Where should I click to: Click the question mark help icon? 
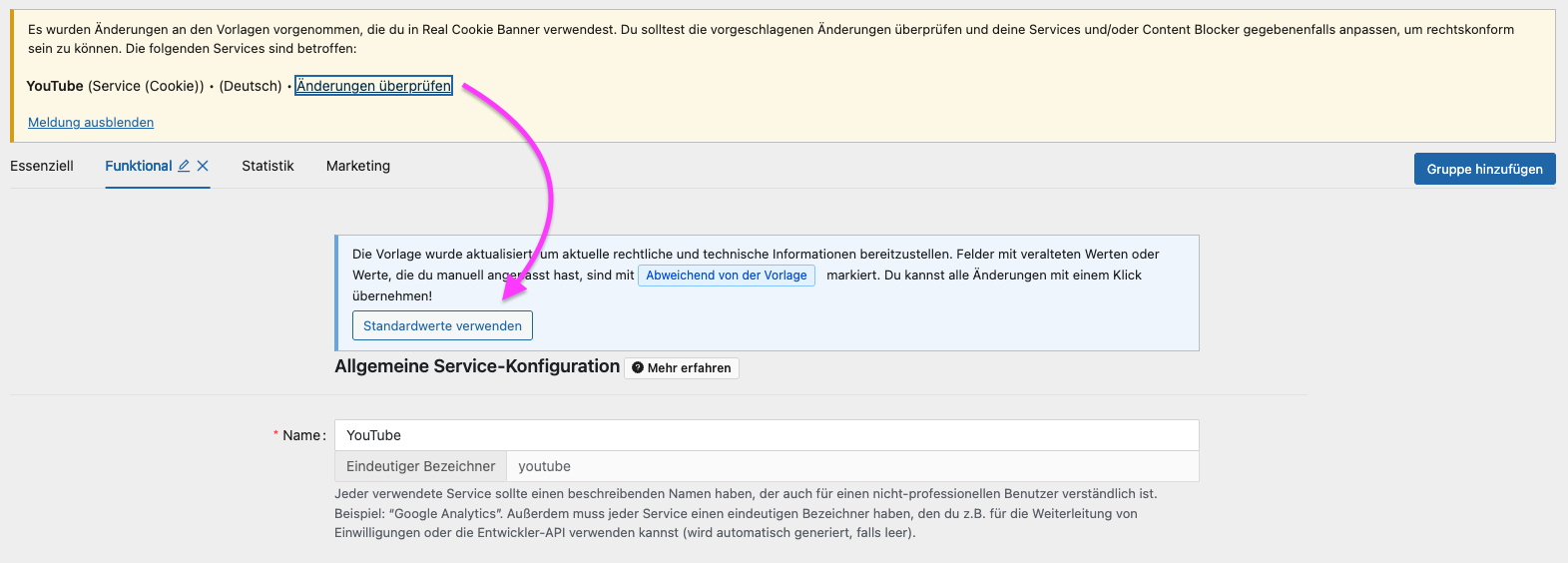[638, 367]
